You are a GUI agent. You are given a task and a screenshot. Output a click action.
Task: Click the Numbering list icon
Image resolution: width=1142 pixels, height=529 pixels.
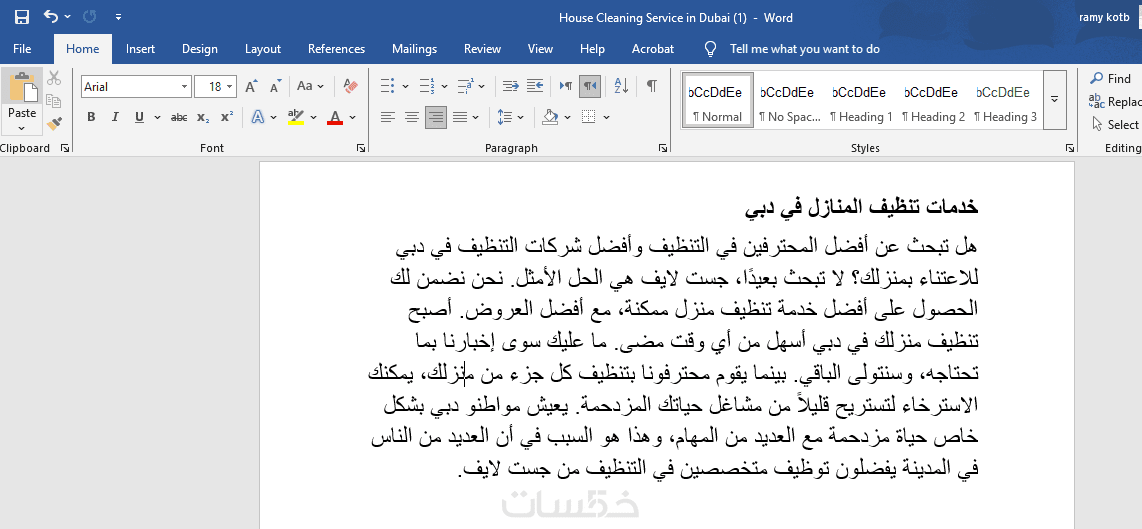click(428, 86)
